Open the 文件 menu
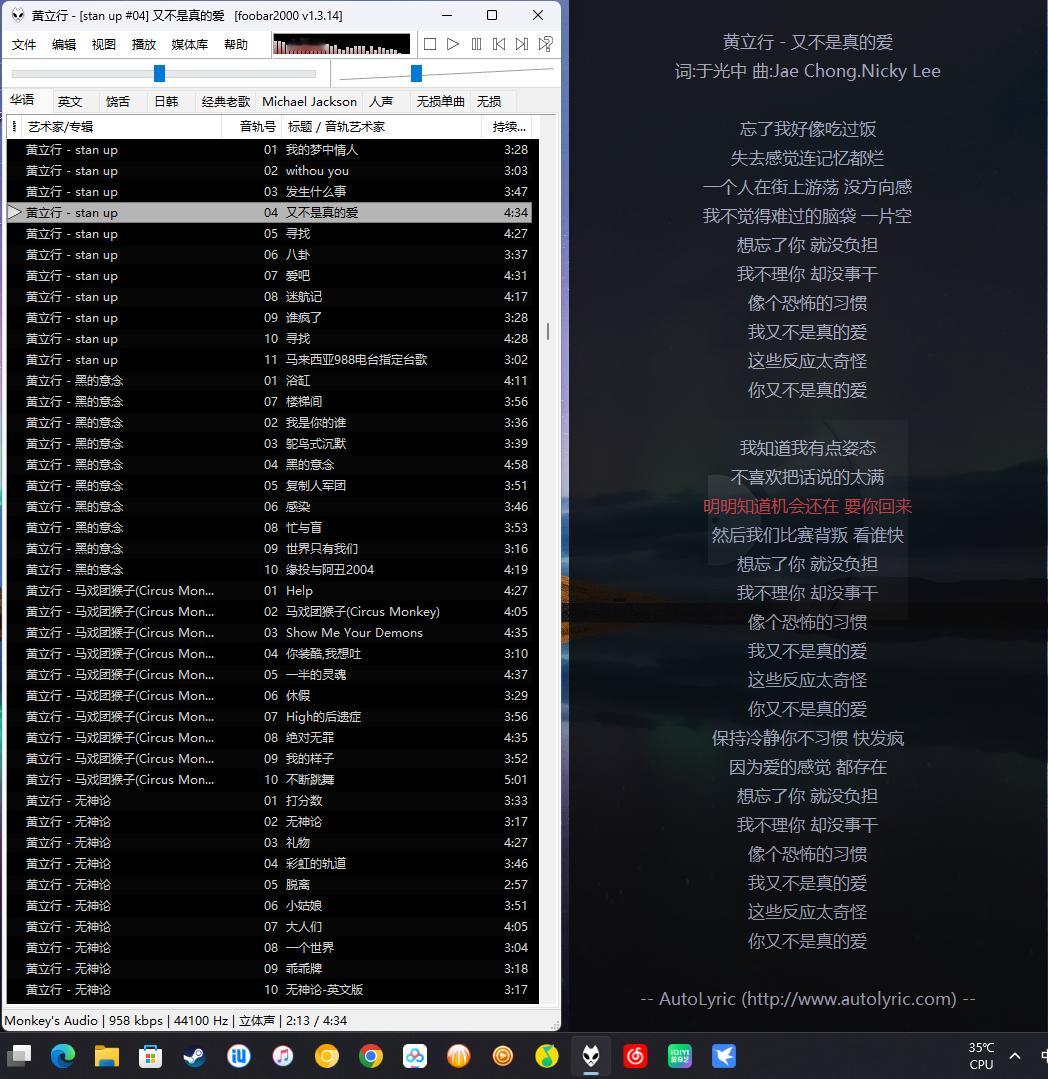This screenshot has width=1048, height=1079. [23, 45]
